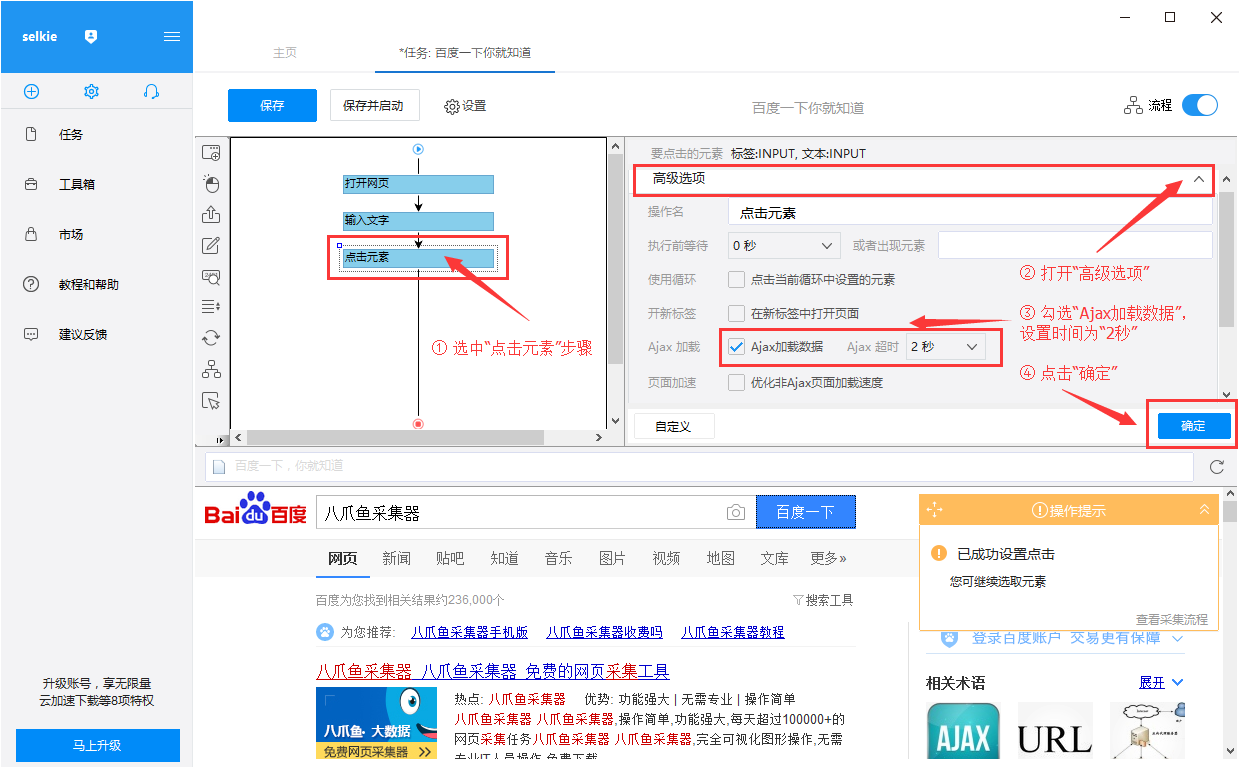Click the gear icon beside 设置

(x=452, y=106)
